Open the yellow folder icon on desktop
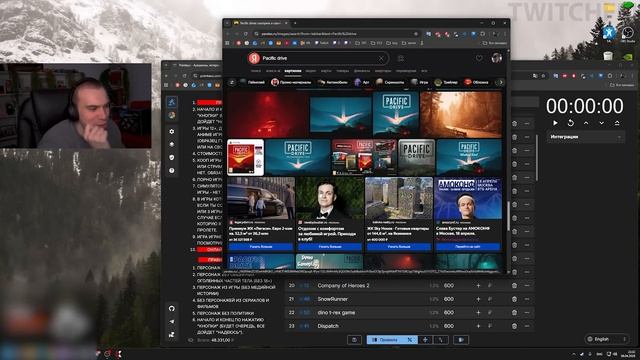This screenshot has height=360, width=640. coord(609,9)
